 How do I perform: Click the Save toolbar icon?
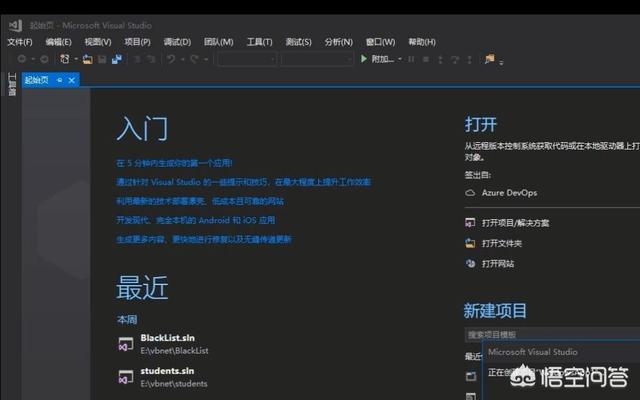(102, 59)
